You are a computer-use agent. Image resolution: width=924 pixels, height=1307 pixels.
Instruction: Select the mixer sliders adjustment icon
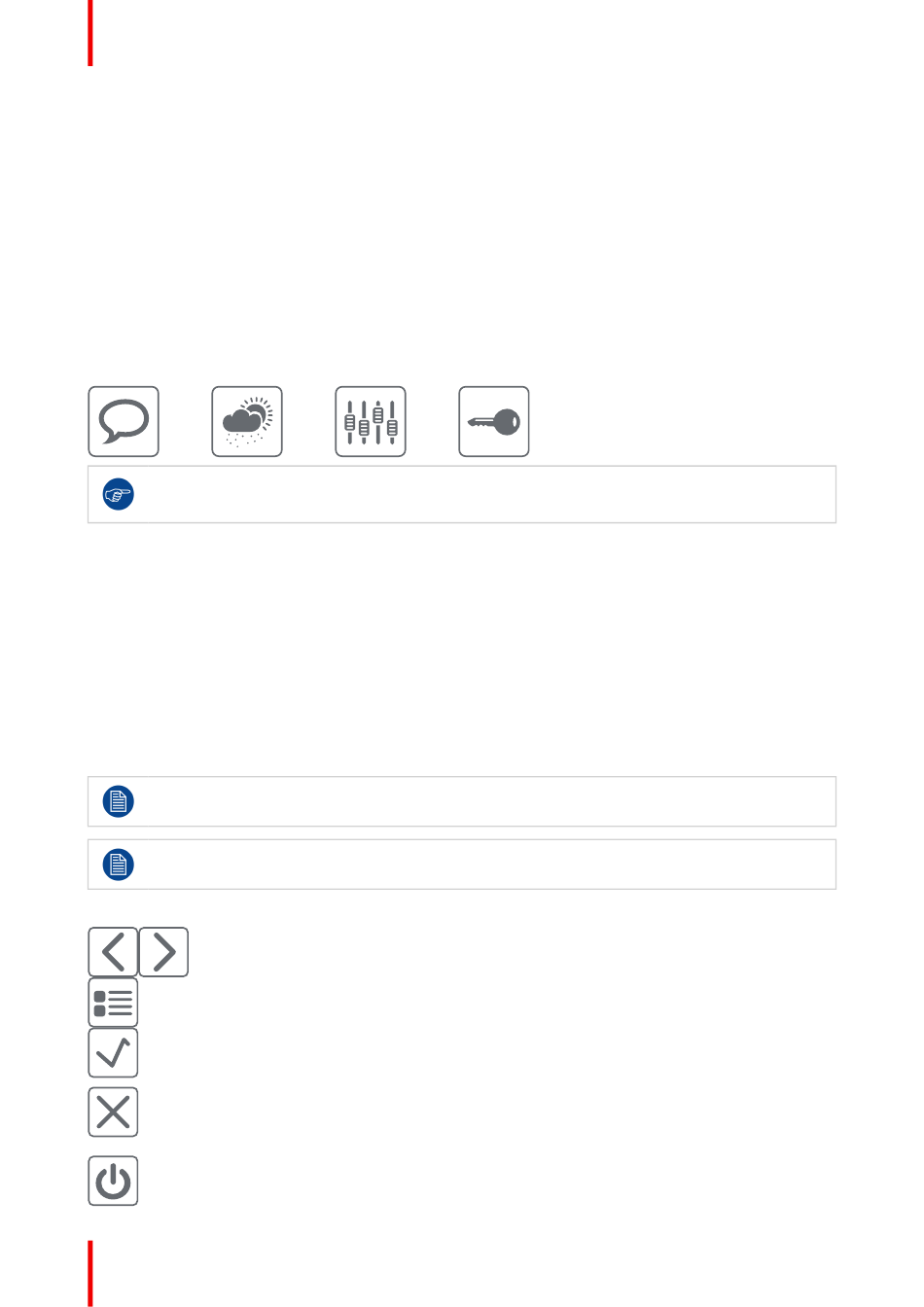click(371, 421)
